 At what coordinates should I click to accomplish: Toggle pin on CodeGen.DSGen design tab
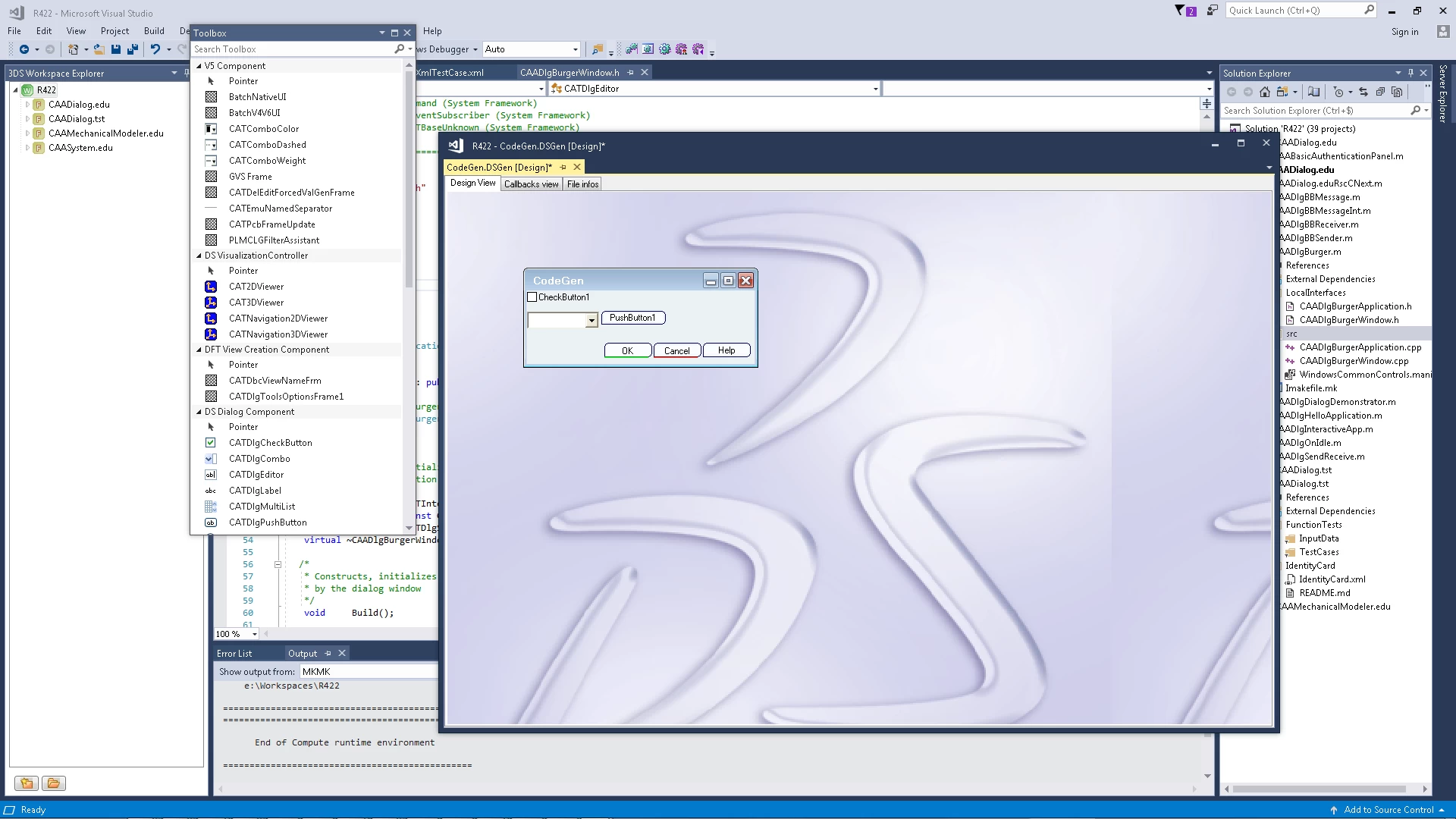tap(563, 167)
